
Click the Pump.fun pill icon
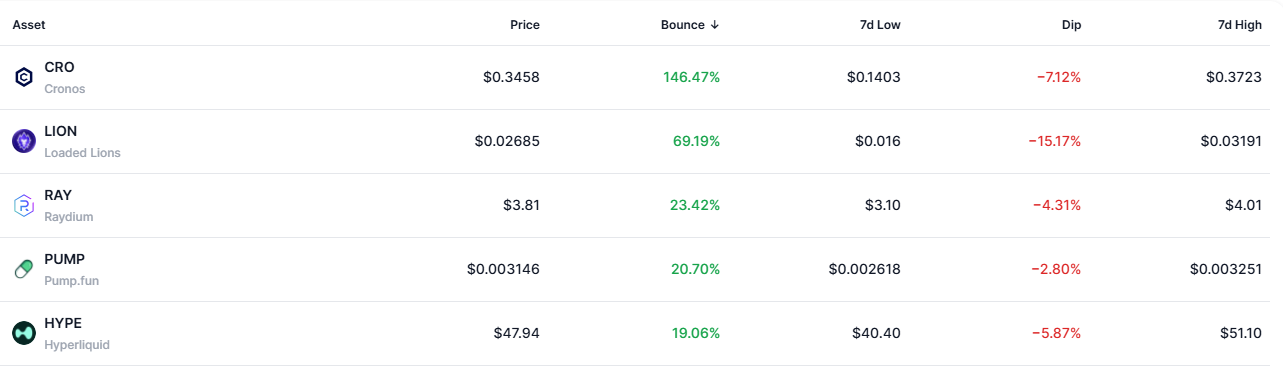pyautogui.click(x=24, y=269)
